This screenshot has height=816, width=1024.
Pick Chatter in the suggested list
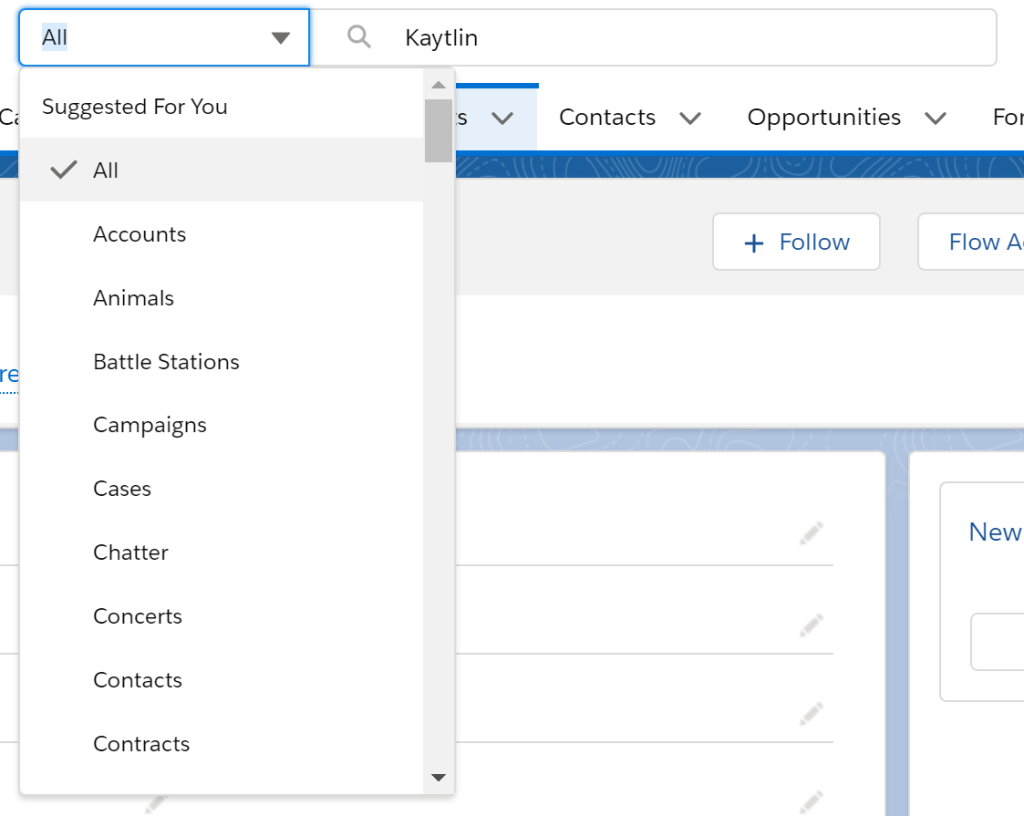pos(130,553)
